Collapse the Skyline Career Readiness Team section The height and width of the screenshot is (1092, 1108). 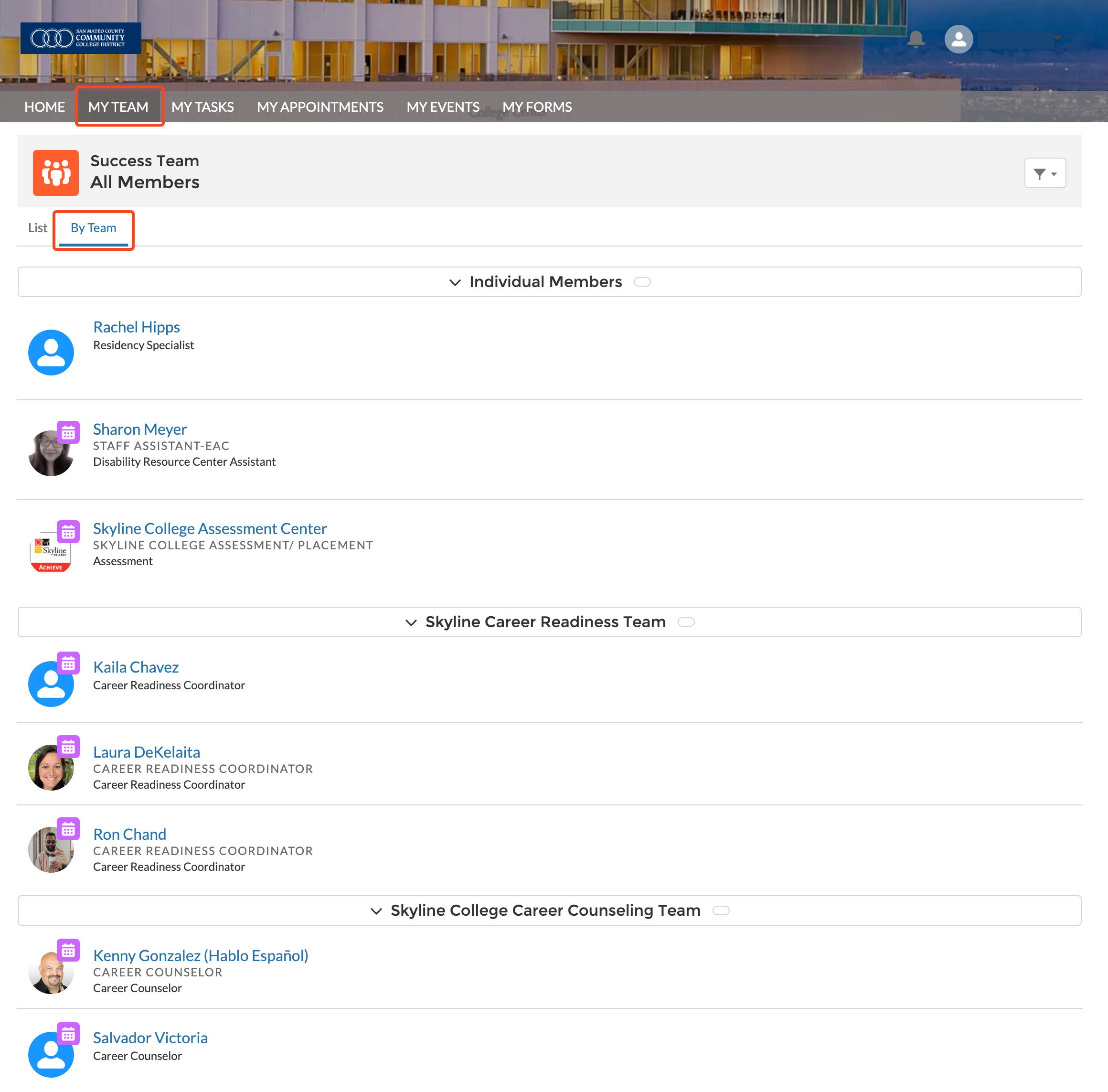click(411, 622)
